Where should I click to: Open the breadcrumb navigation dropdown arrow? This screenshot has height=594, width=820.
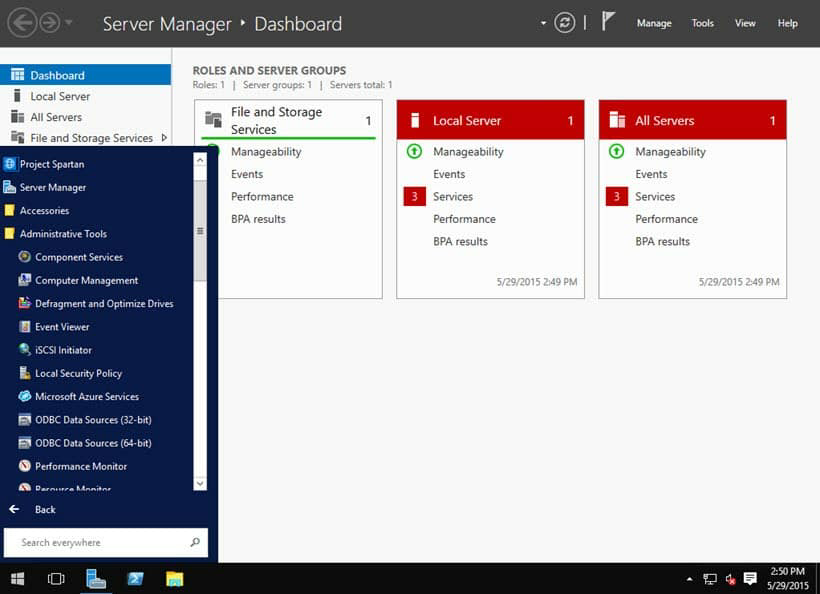[543, 22]
